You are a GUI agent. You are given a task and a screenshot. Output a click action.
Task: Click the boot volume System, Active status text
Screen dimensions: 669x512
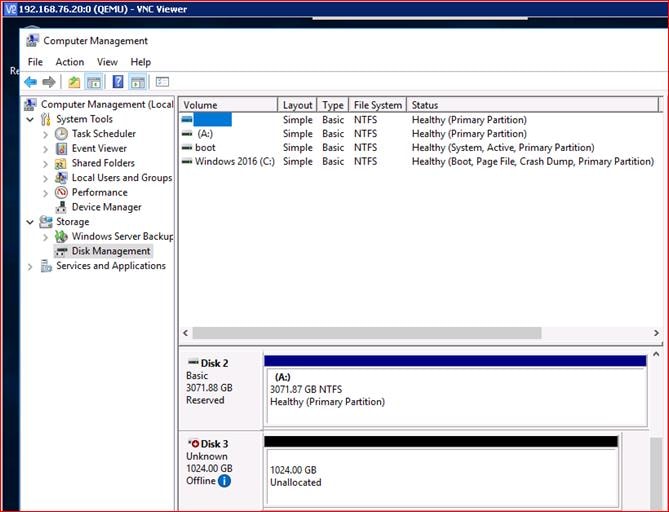503,148
